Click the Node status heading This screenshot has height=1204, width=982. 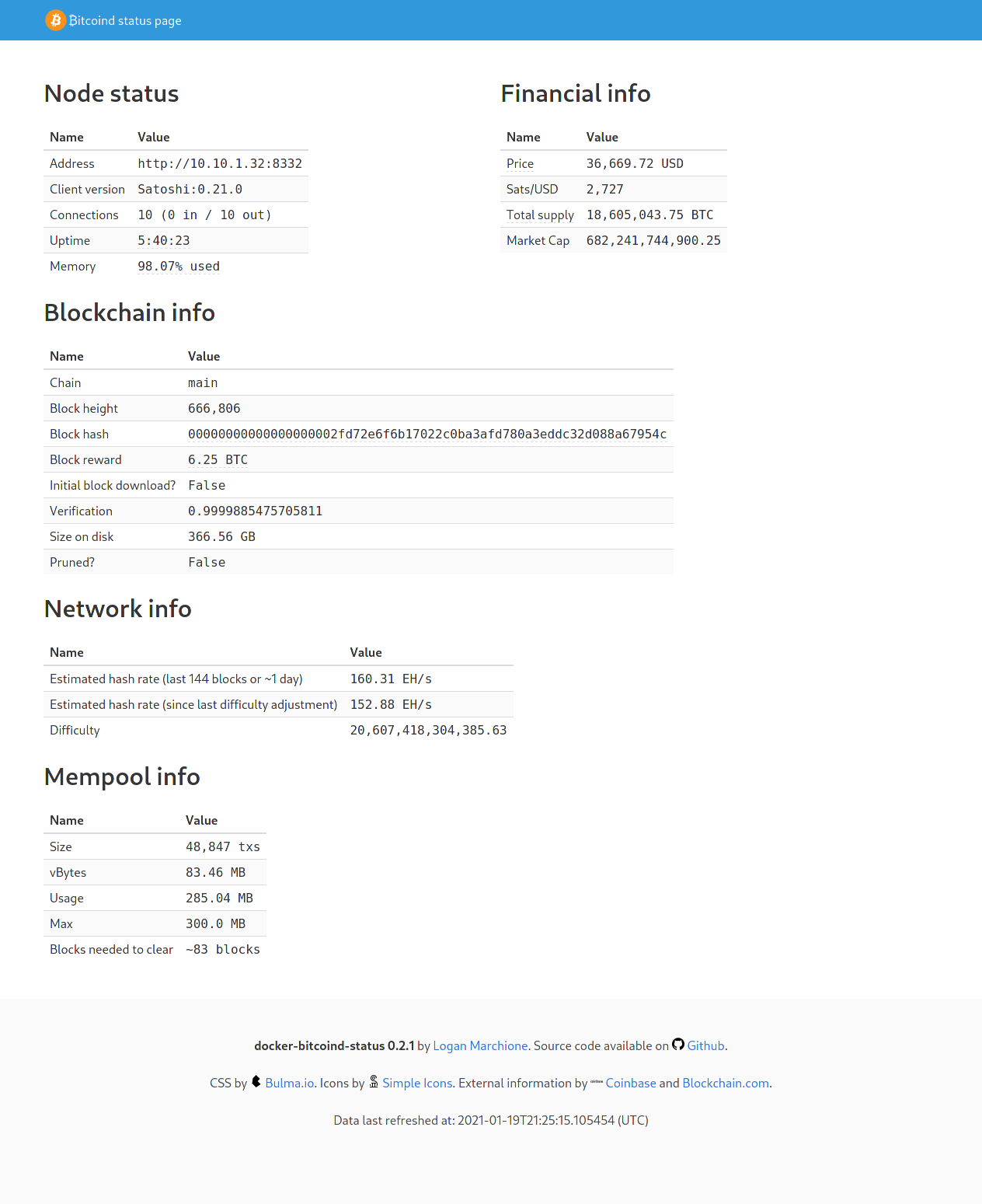click(112, 93)
